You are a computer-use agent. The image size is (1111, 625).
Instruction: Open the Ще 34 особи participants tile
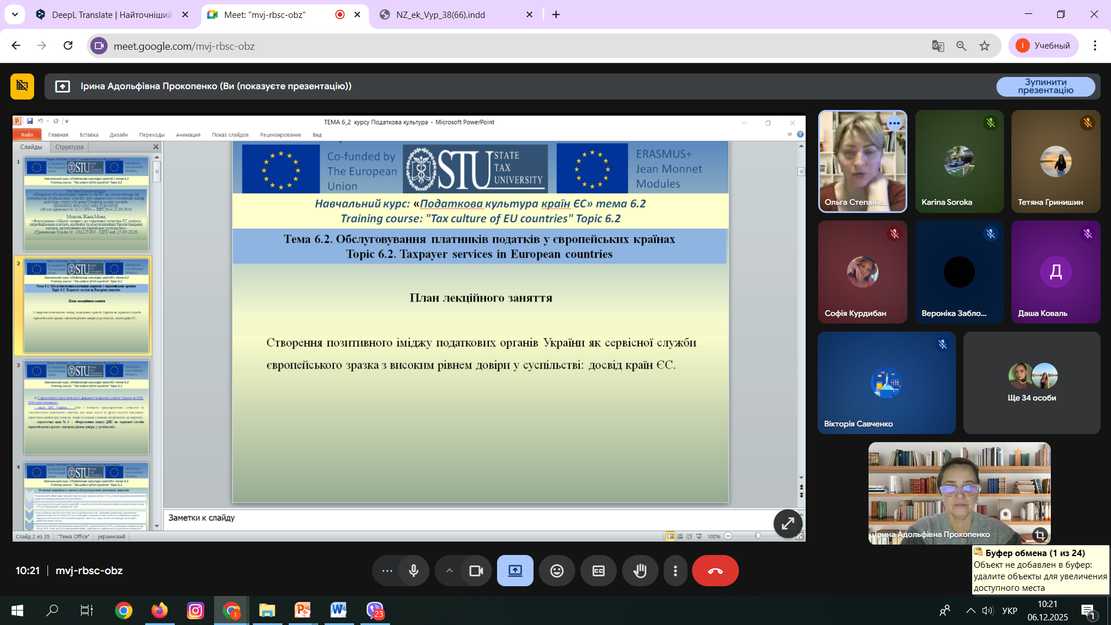(x=1032, y=382)
